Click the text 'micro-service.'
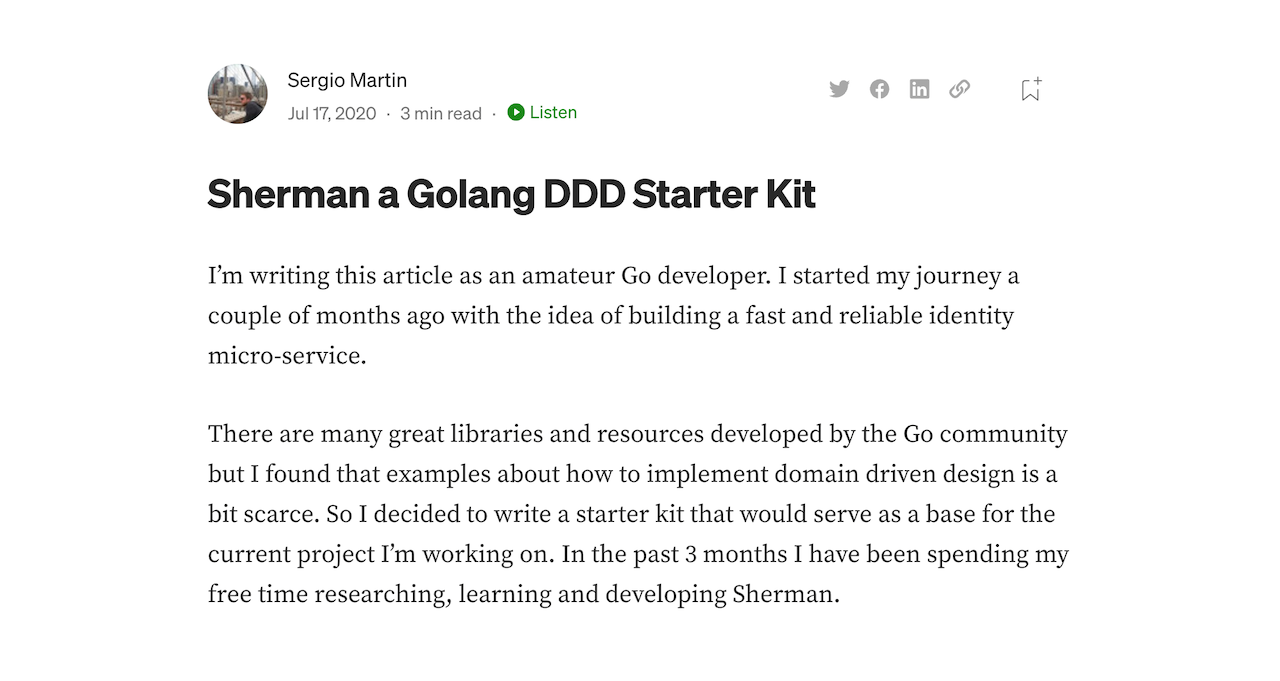Viewport: 1280px width, 681px height. point(287,356)
